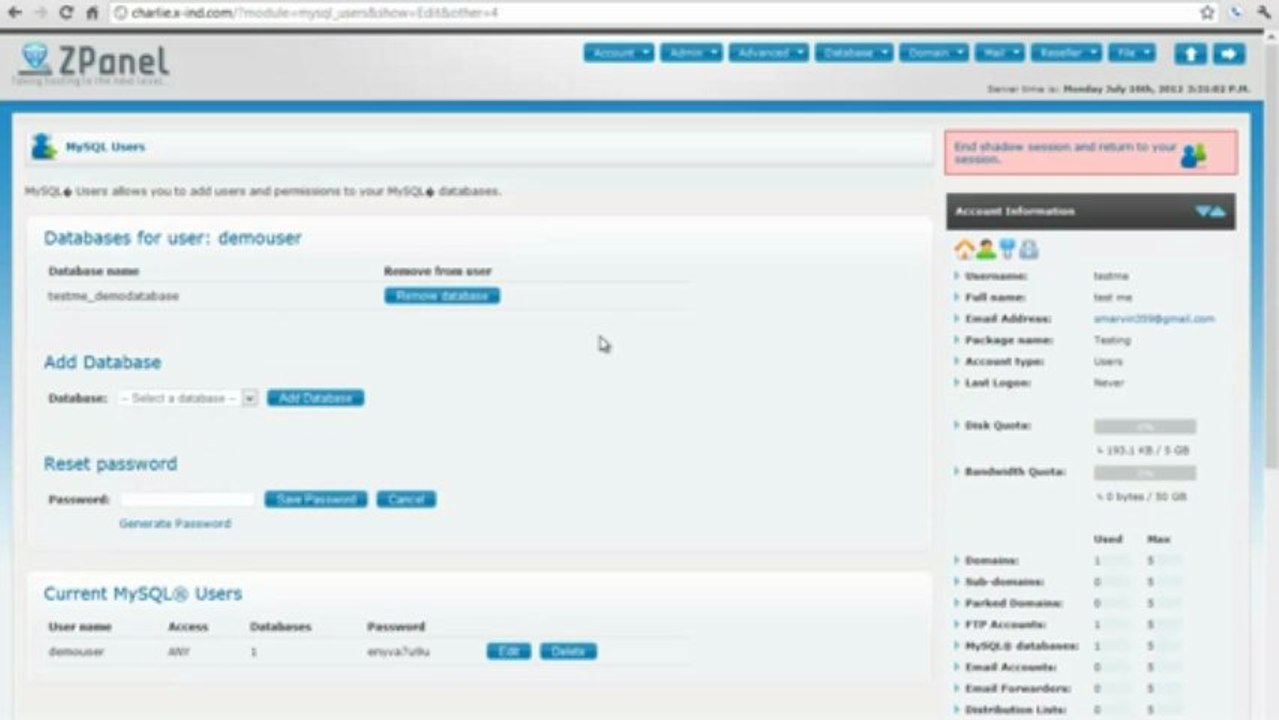Click orange home icon in account panel
The height and width of the screenshot is (720, 1279).
(x=964, y=249)
